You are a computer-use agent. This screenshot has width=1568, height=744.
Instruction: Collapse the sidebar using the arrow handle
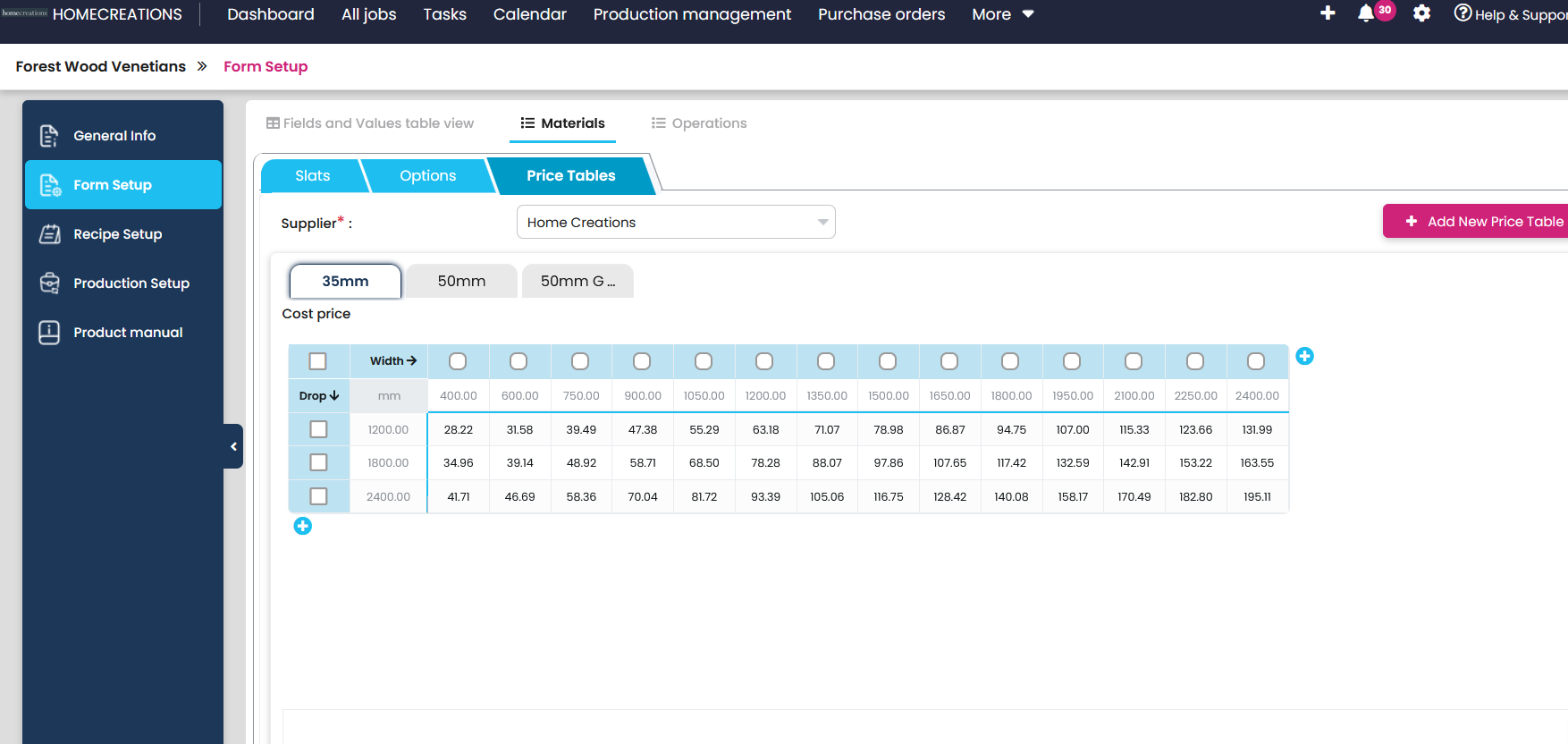(233, 446)
